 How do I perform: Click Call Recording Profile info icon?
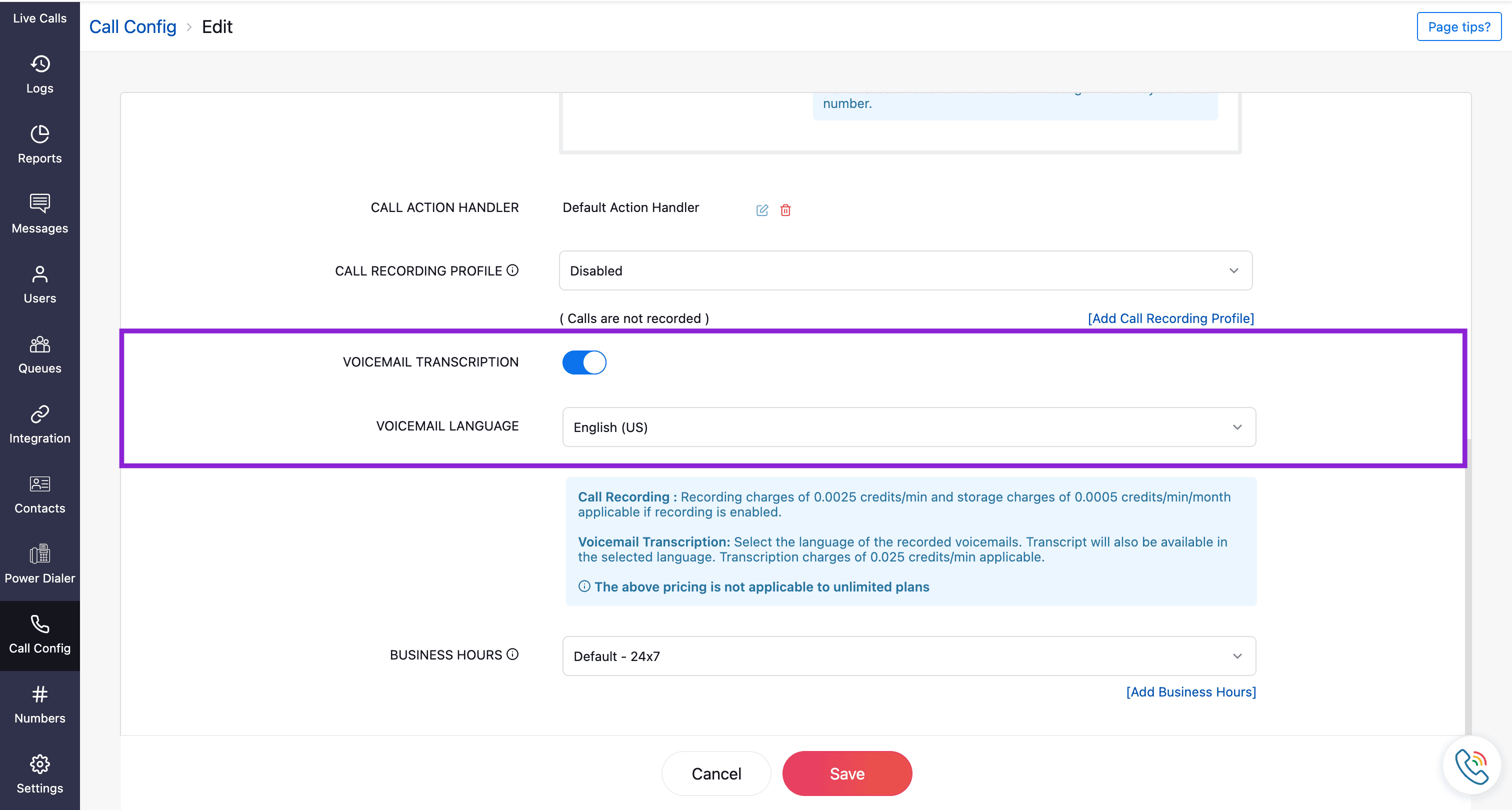(512, 270)
